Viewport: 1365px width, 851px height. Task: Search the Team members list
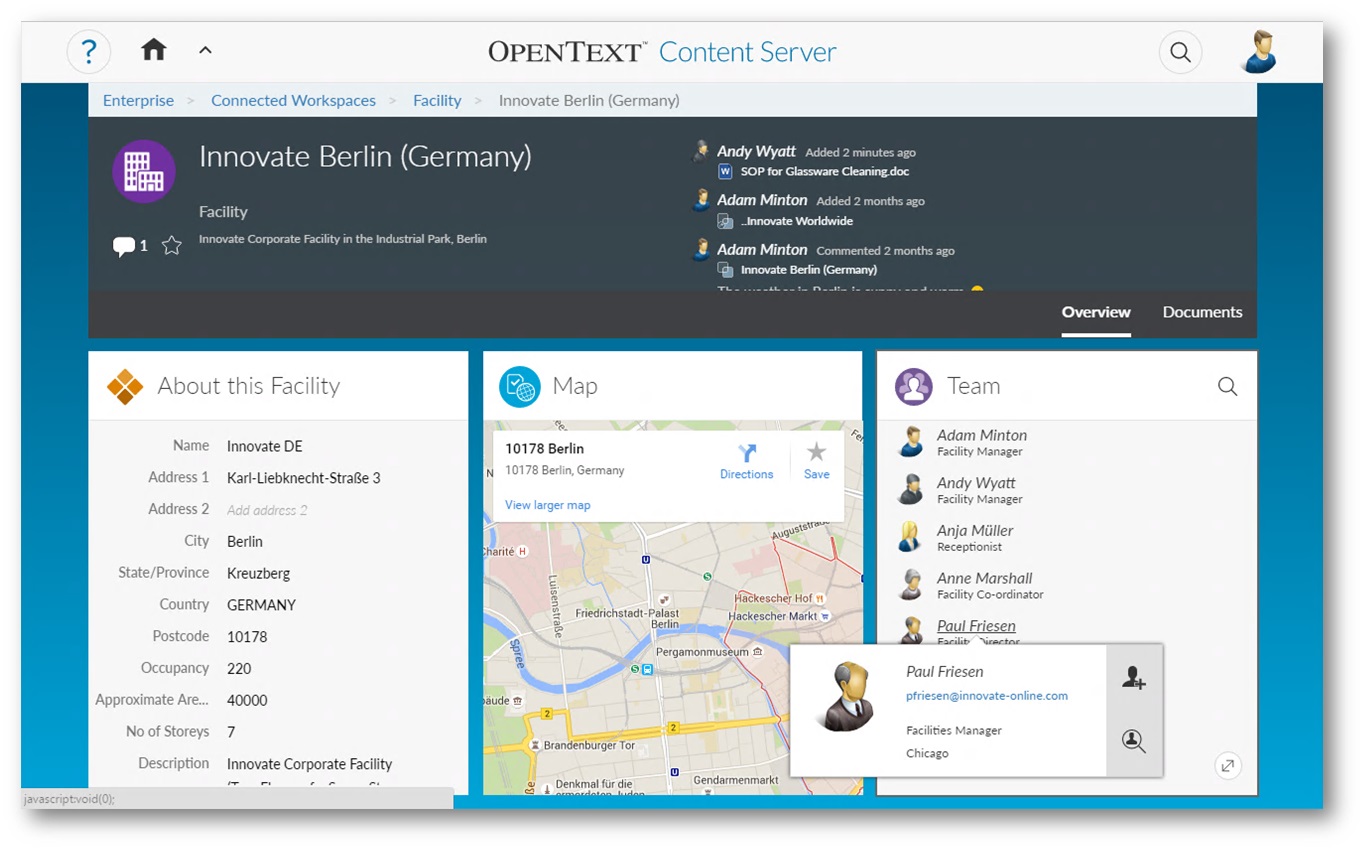point(1228,386)
